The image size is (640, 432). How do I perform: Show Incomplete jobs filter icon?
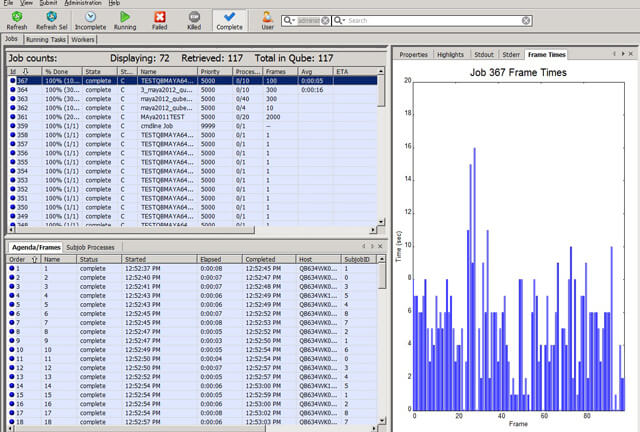[90, 20]
